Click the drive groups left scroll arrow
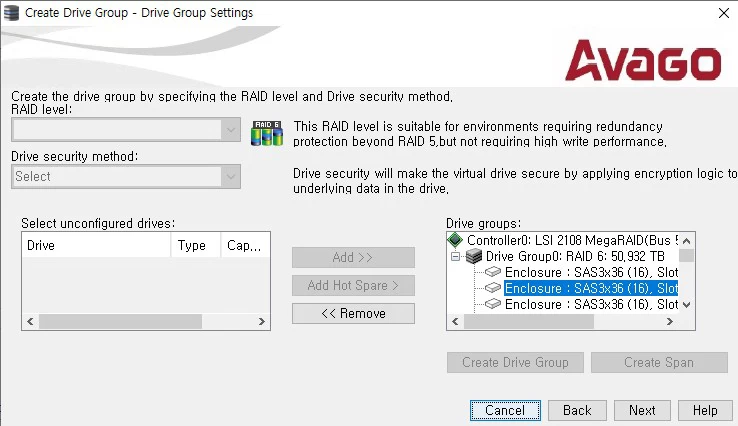The height and width of the screenshot is (426, 738). coord(455,322)
